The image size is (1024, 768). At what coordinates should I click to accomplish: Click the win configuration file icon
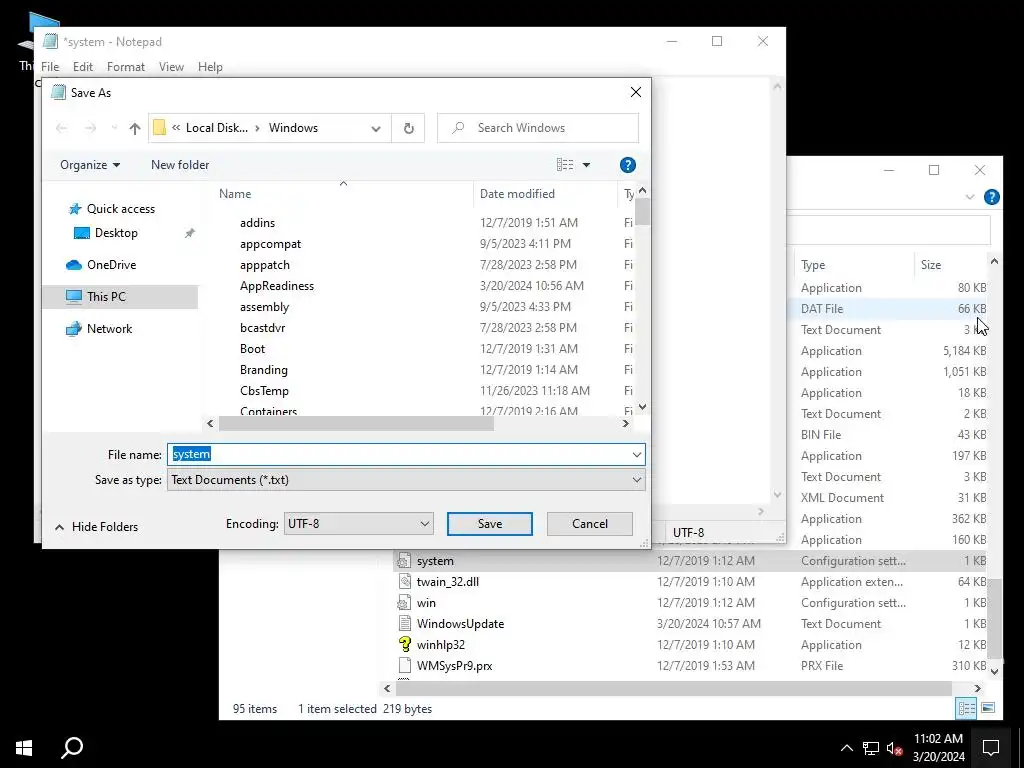click(x=404, y=603)
